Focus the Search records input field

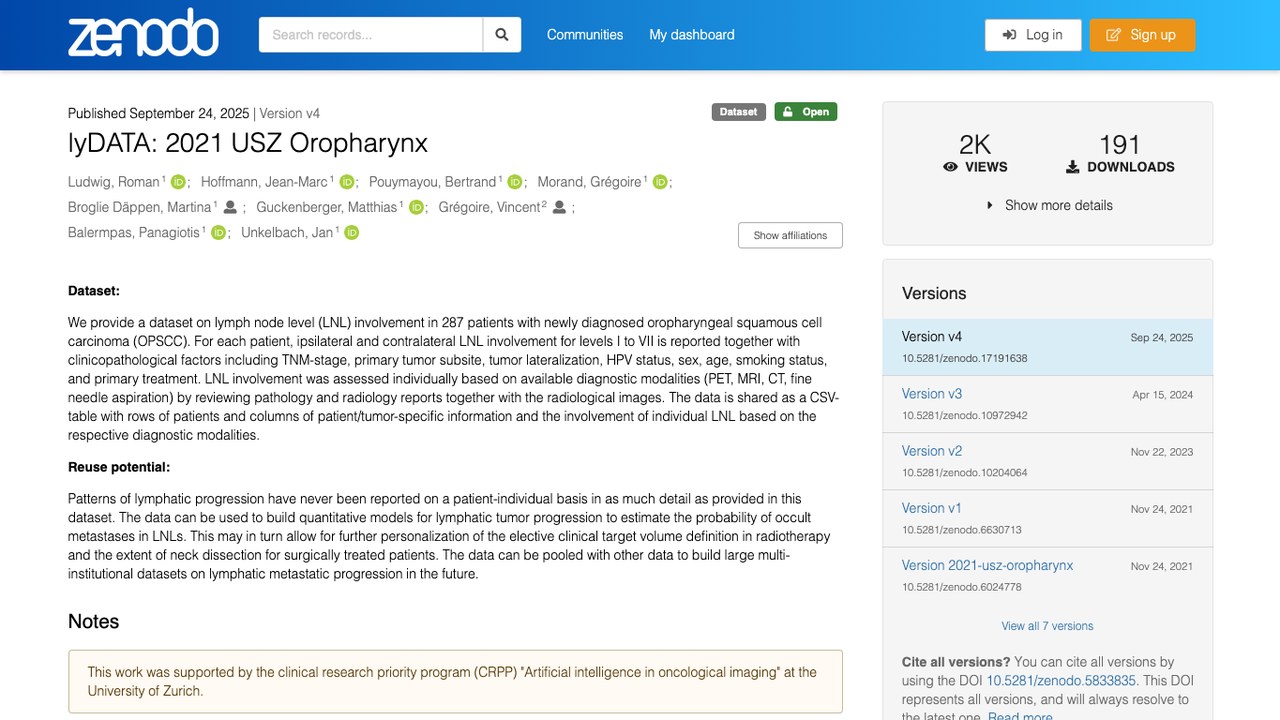coord(371,35)
